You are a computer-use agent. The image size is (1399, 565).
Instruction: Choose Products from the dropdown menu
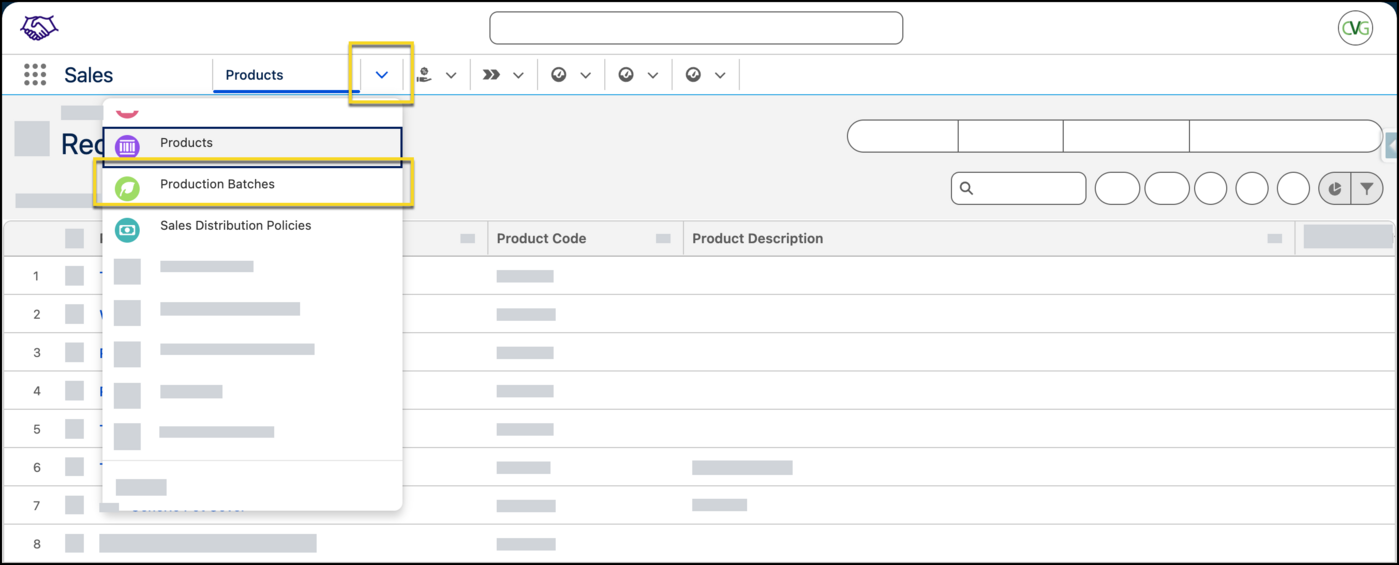coord(252,147)
